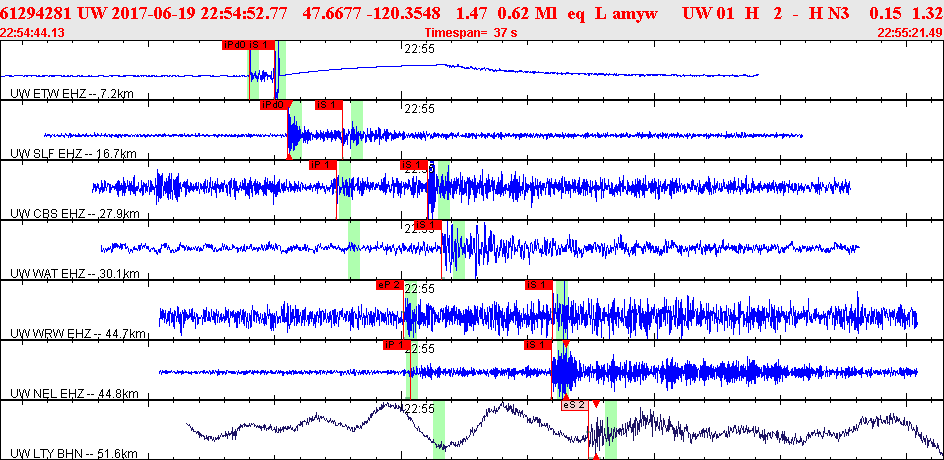Click the red triangle at bottom of LTY trace
Screen dimensions: 944x460
595,457
